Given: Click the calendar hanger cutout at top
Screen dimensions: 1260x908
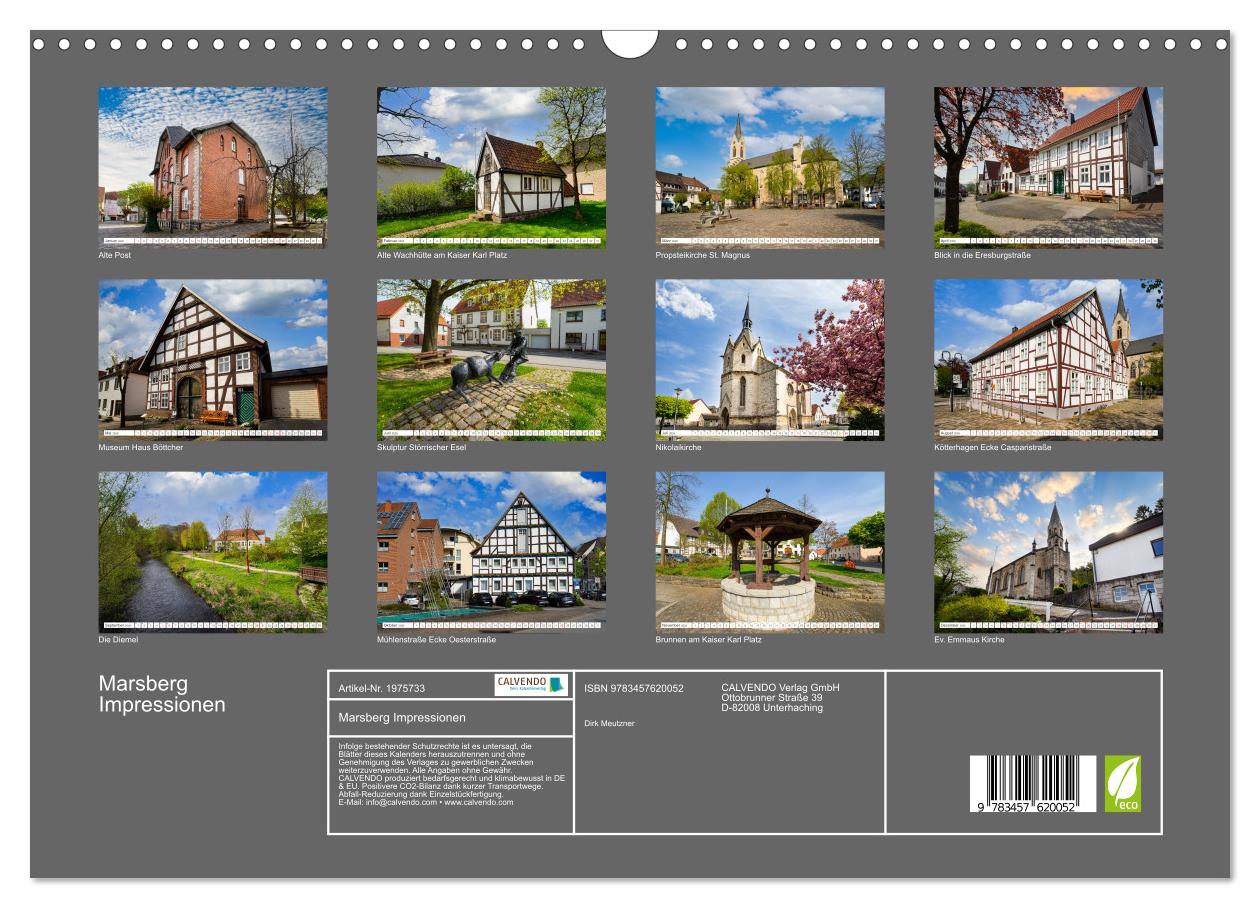Looking at the screenshot, I should click(x=630, y=44).
